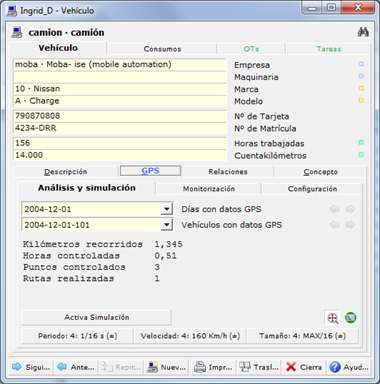Cycle the Periodo 1/16 s setting

[x=77, y=336]
